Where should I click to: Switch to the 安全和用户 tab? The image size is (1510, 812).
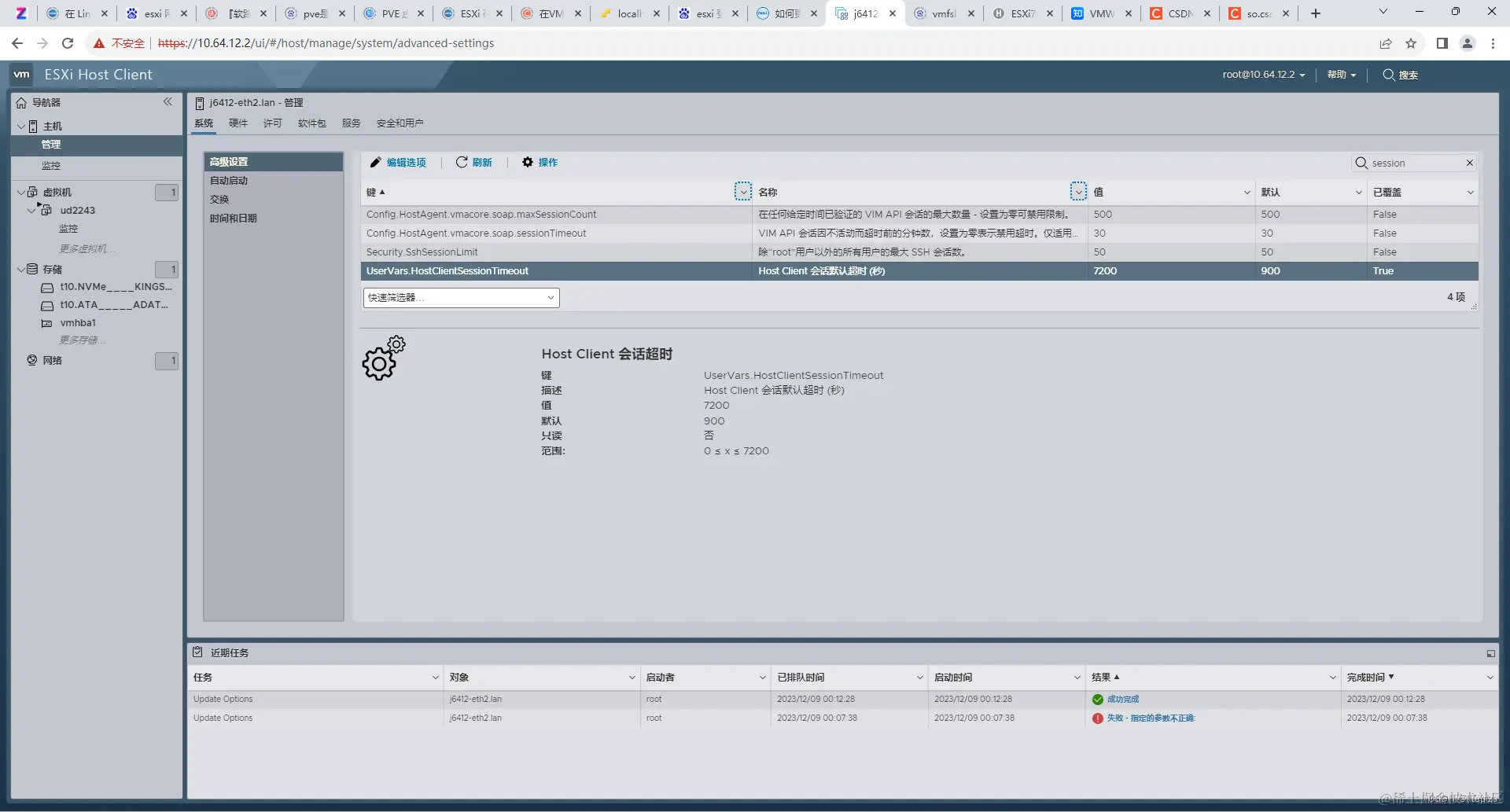[400, 123]
